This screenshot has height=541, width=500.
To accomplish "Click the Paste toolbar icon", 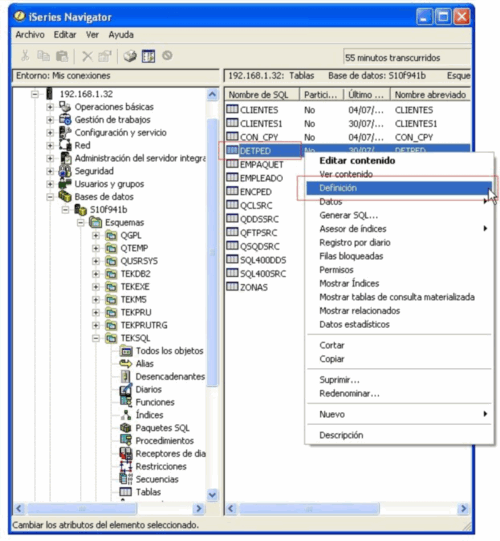I will tap(62, 56).
